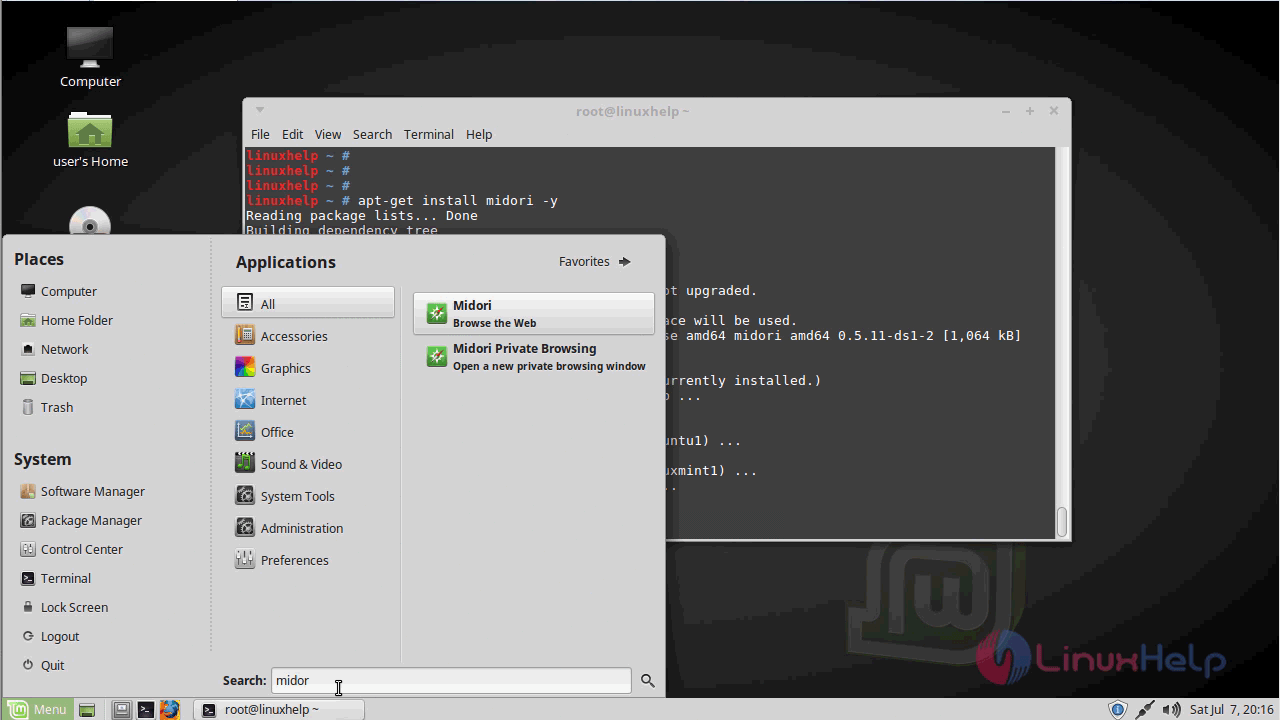Click 'apt-get install midori -y' command text

[458, 201]
